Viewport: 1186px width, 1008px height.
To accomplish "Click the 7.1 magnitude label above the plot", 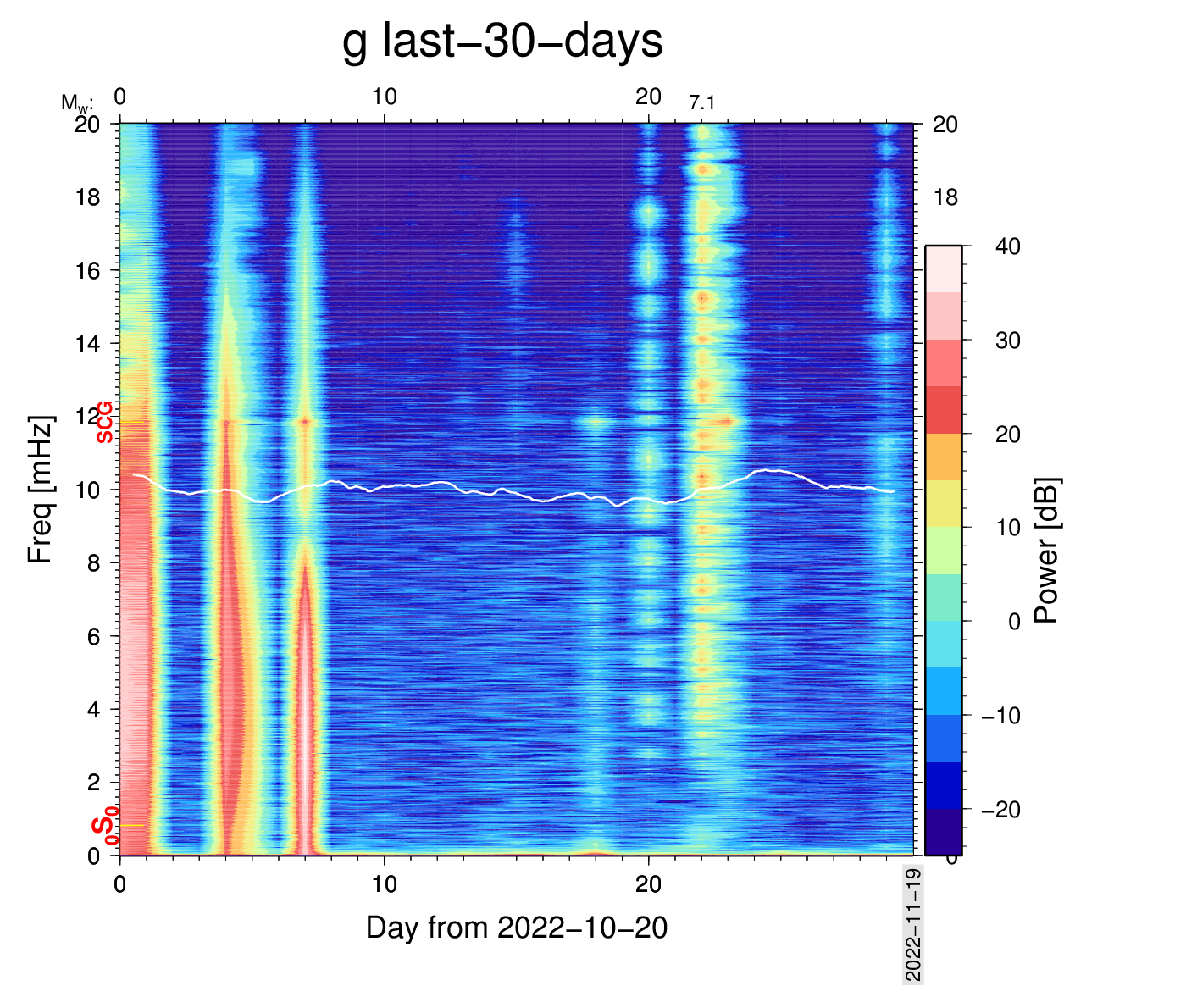I will coord(701,103).
